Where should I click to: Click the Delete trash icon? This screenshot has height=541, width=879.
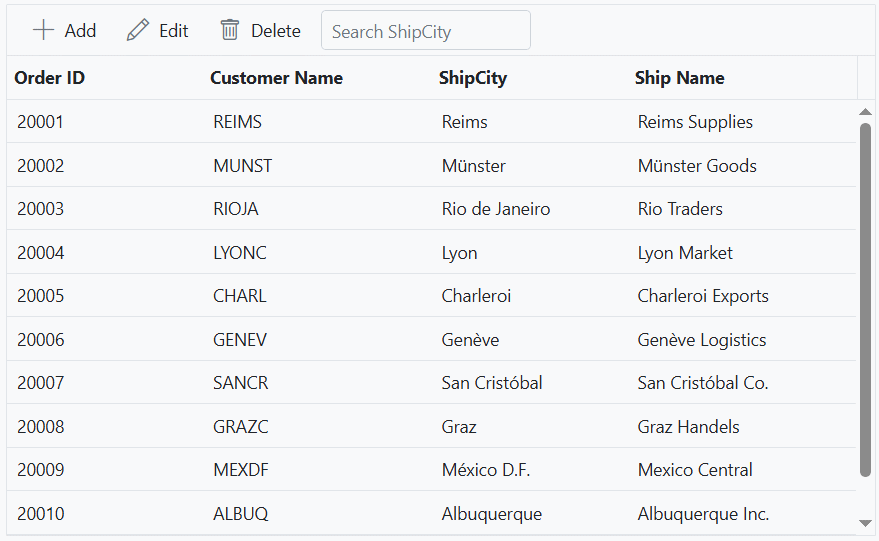[x=230, y=30]
